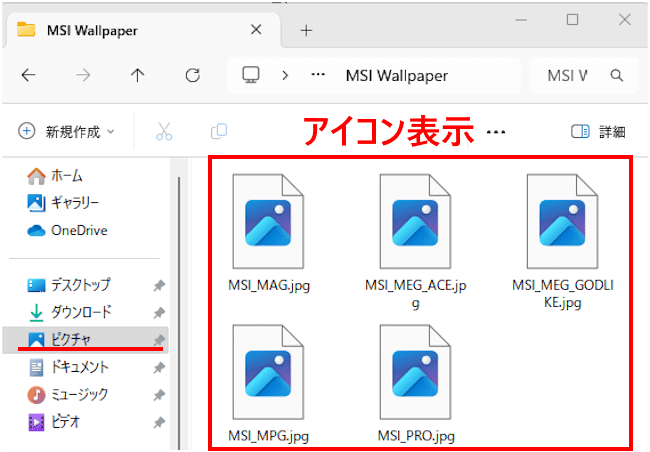Click the pin icon beside ダウンロード

pos(159,313)
